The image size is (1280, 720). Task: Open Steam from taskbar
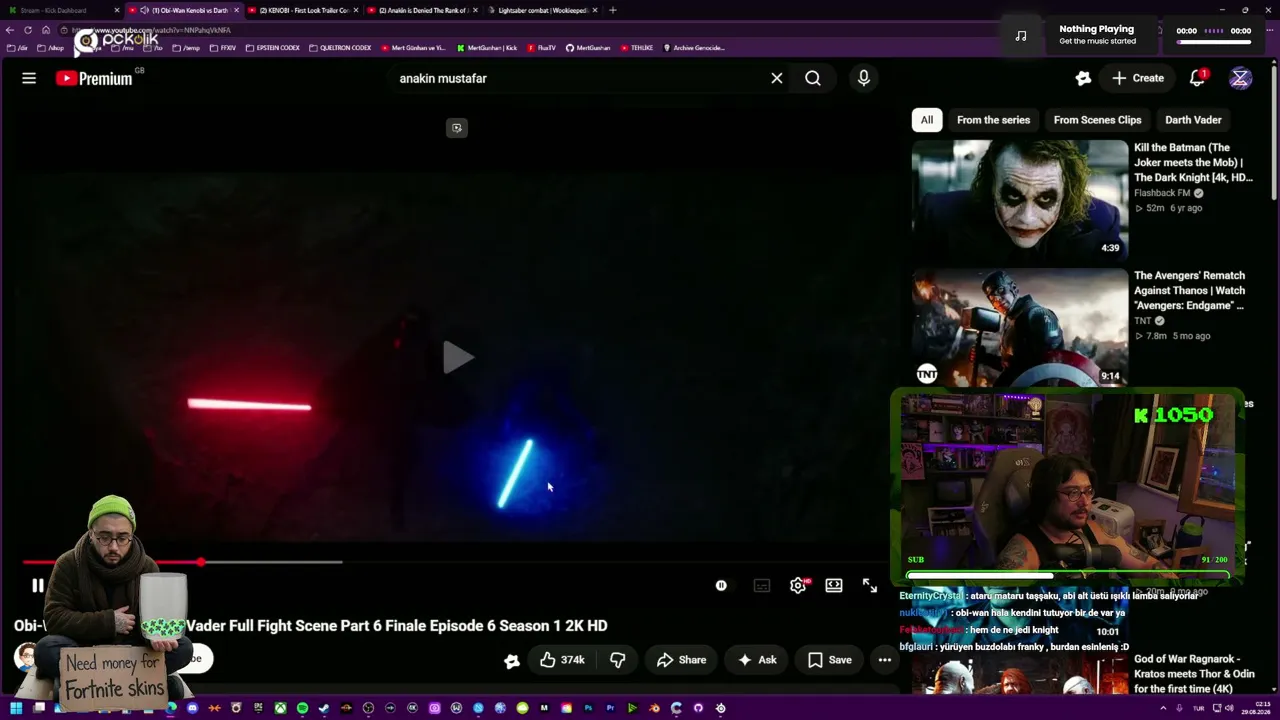[324, 708]
